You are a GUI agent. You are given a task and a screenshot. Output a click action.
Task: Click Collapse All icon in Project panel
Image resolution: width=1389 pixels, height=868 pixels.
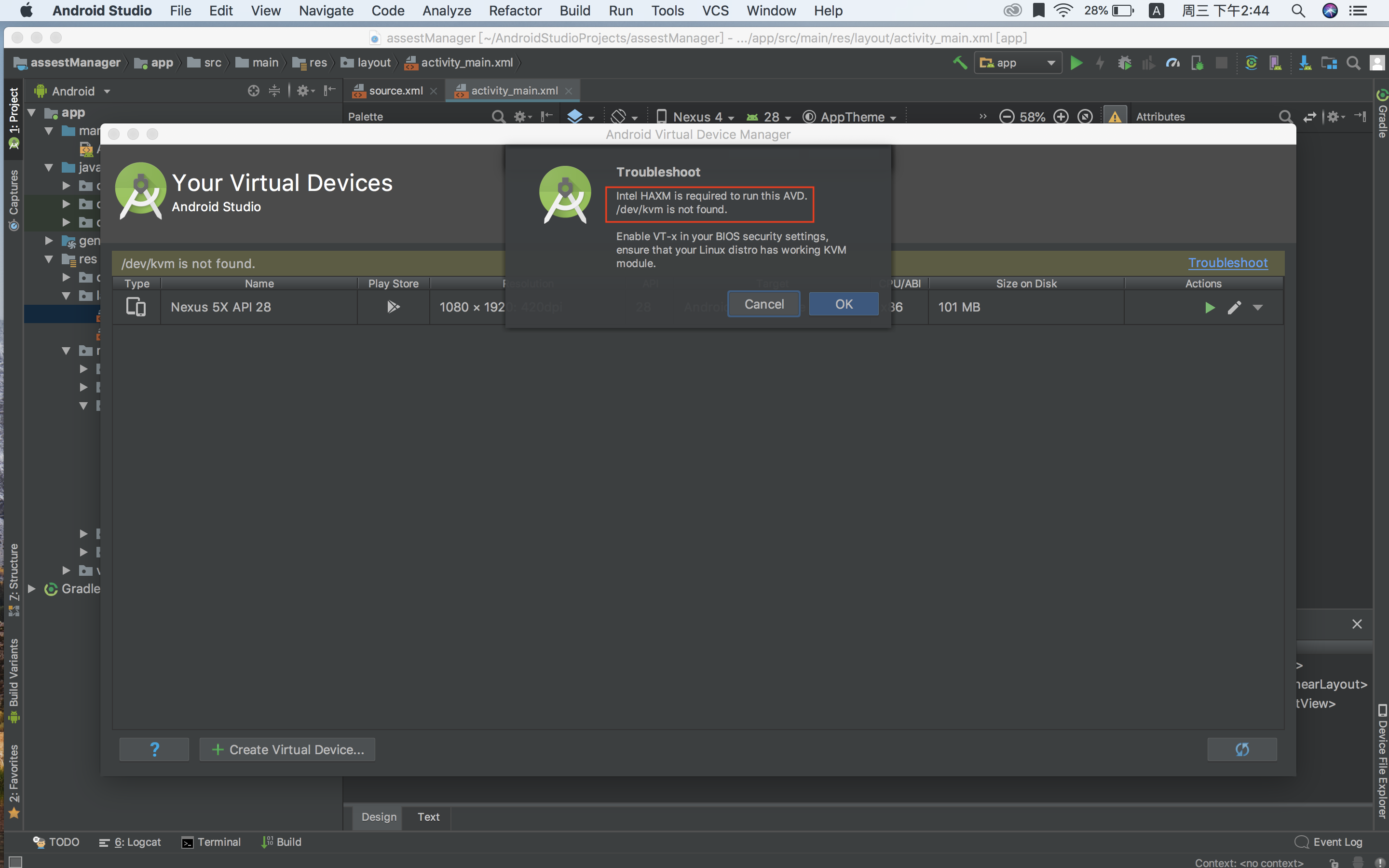274,91
